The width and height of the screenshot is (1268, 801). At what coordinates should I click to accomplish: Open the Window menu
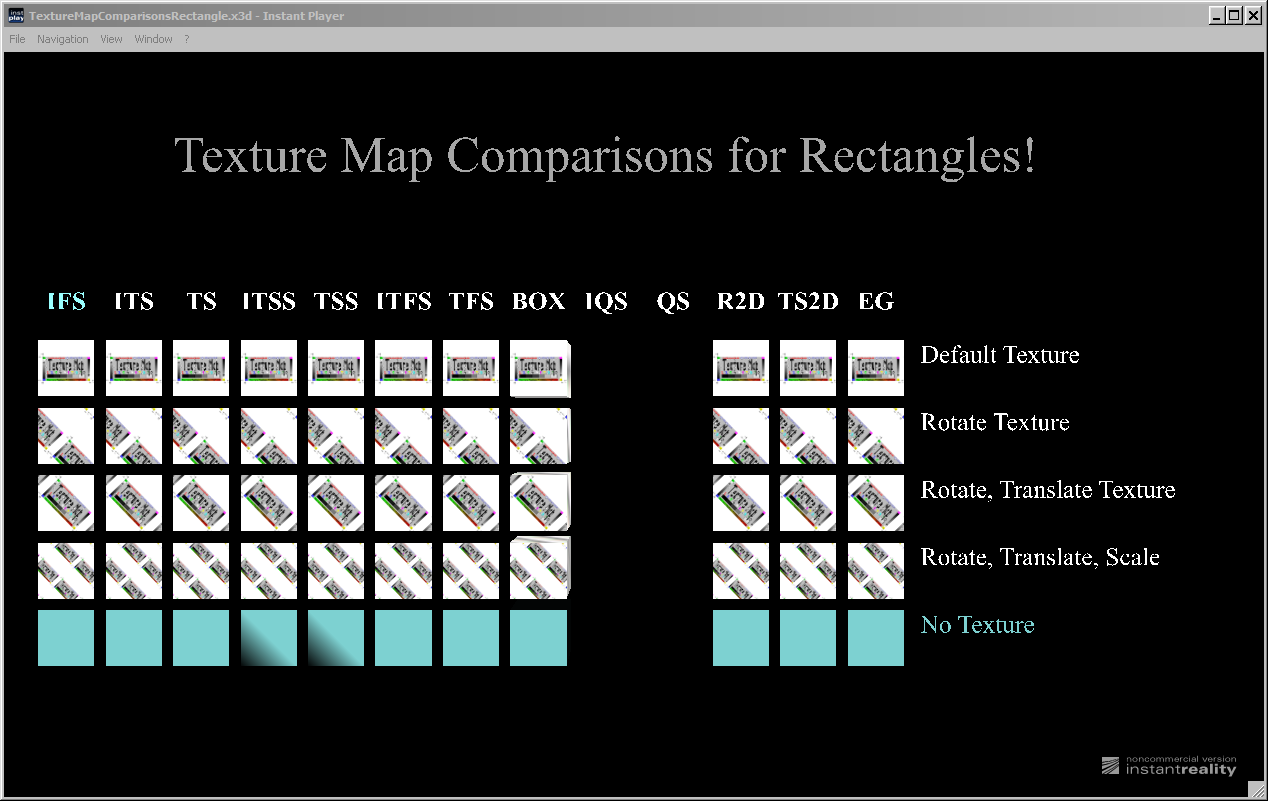pyautogui.click(x=153, y=39)
